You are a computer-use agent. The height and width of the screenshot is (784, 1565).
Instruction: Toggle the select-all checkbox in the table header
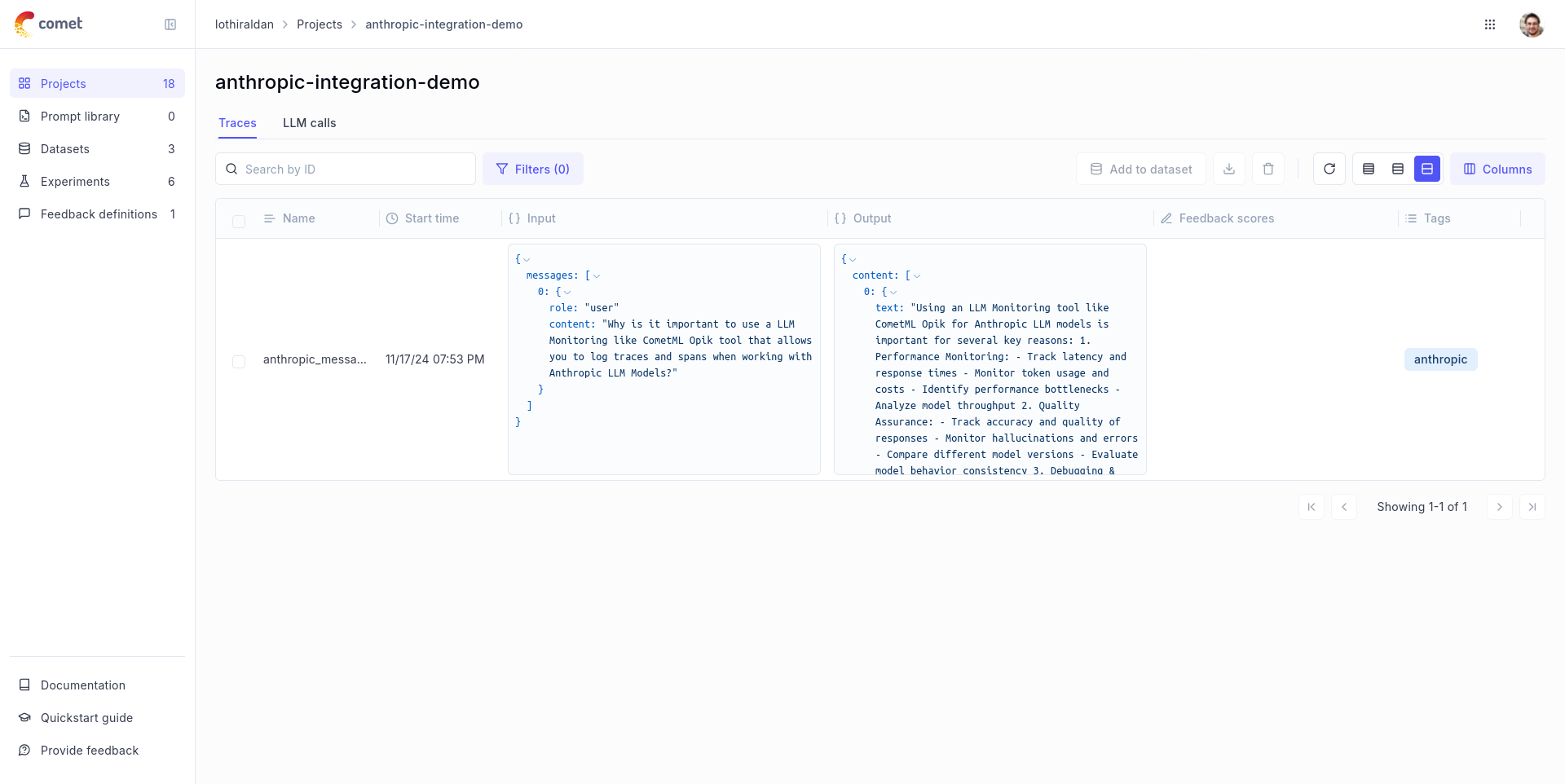239,222
